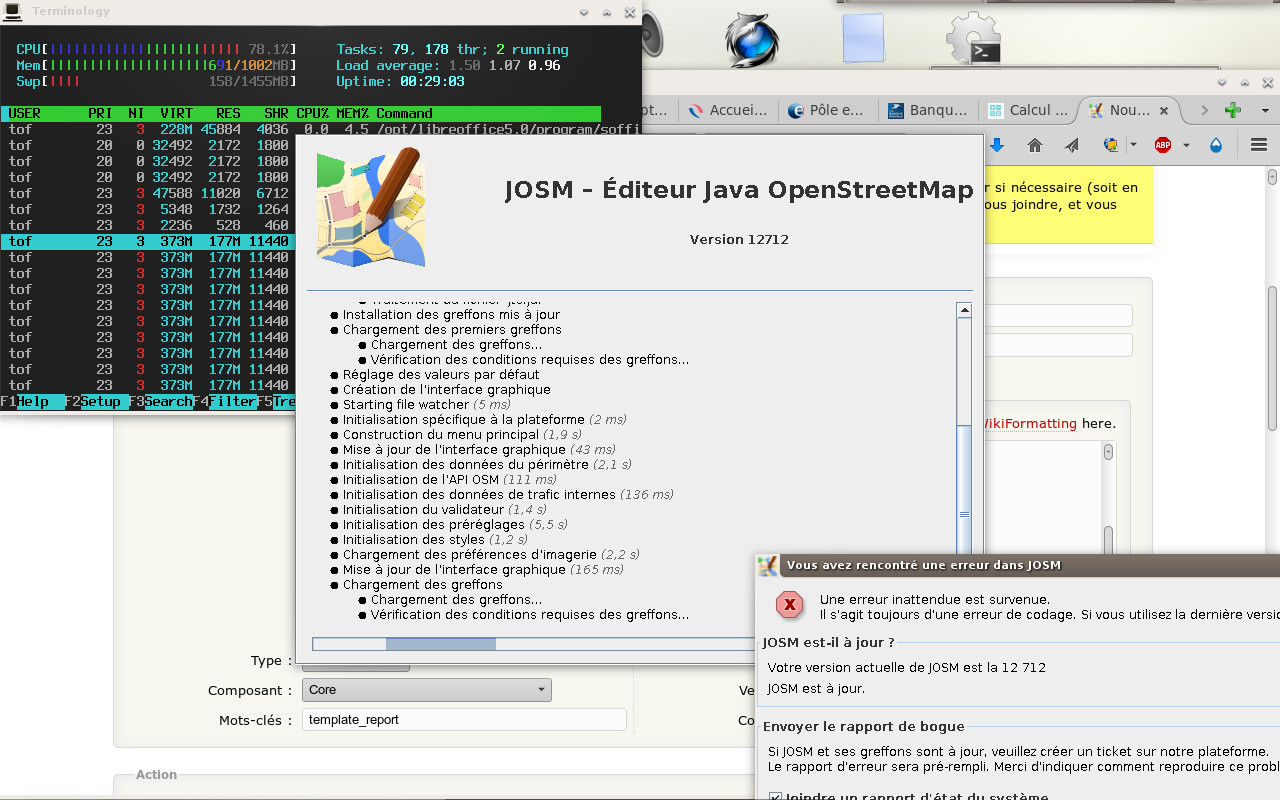Open F4 Filter in htop footer
1280x800 pixels.
point(225,401)
